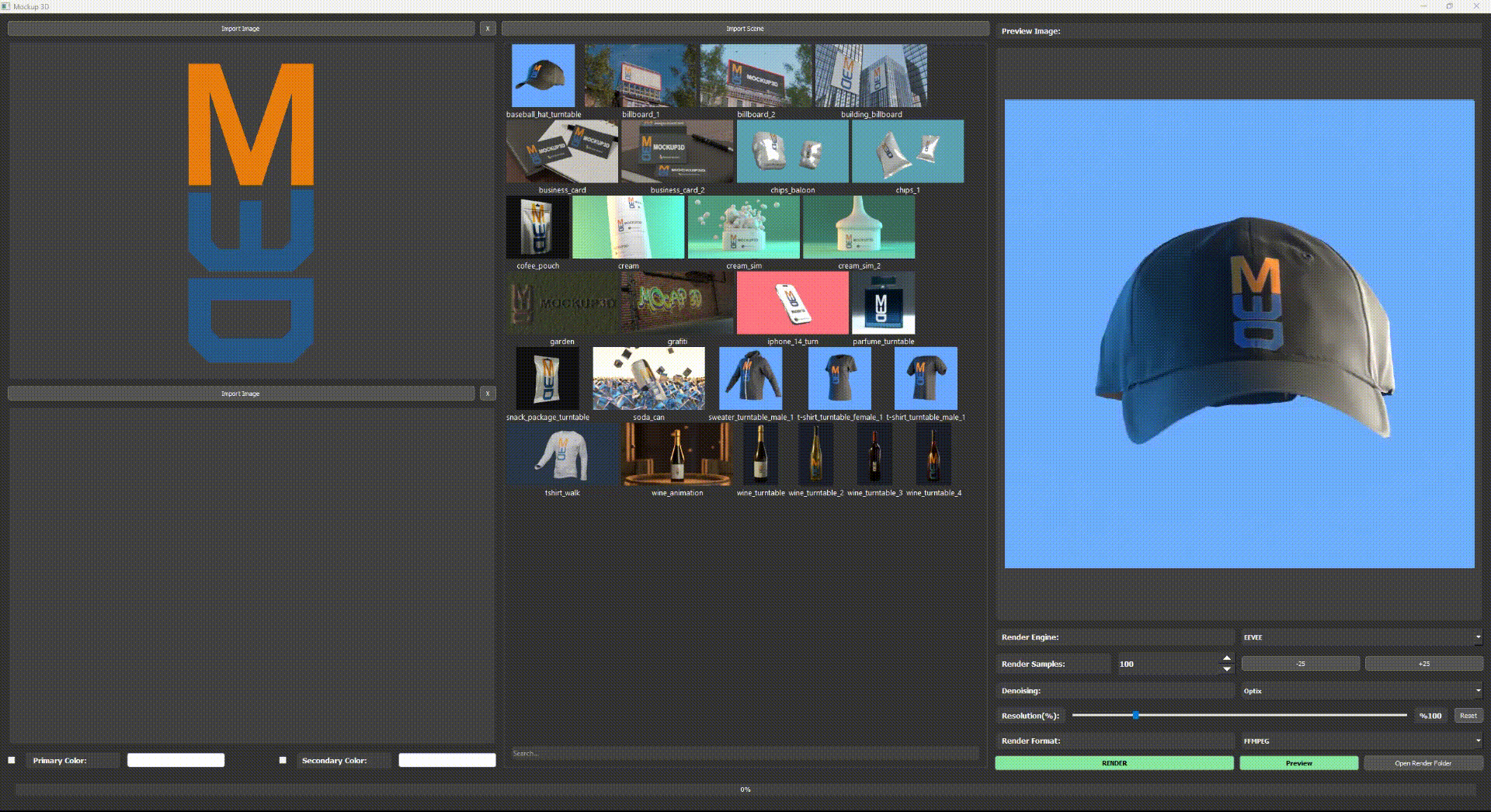Toggle the Secondary Color checkbox
This screenshot has width=1491, height=812.
click(x=283, y=760)
